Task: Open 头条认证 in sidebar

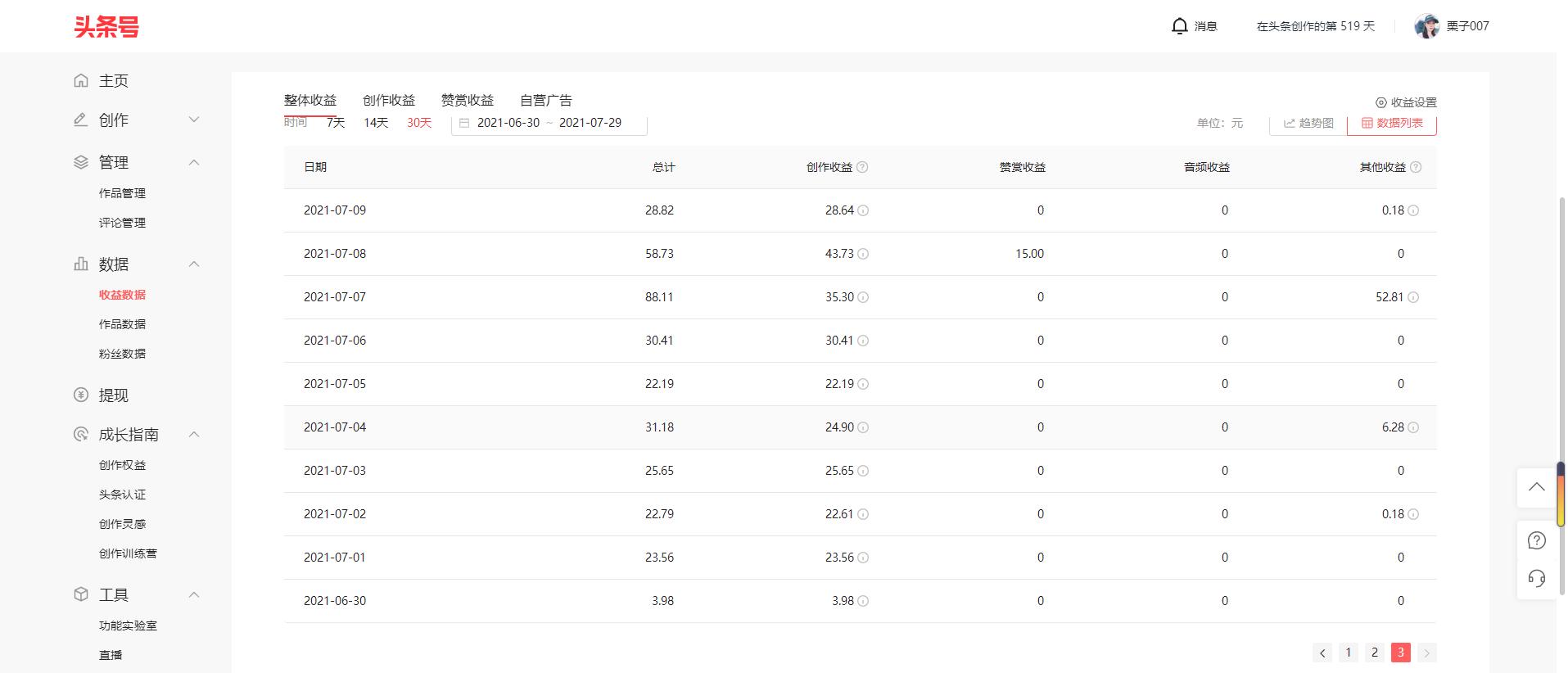Action: point(122,495)
